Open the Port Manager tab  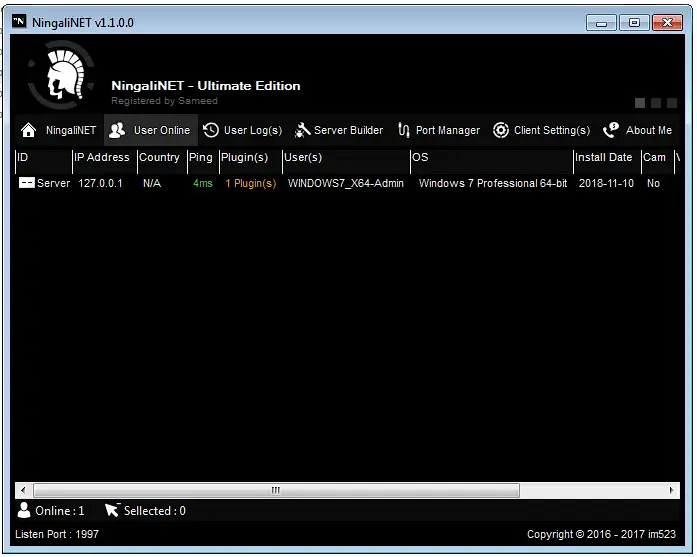439,130
